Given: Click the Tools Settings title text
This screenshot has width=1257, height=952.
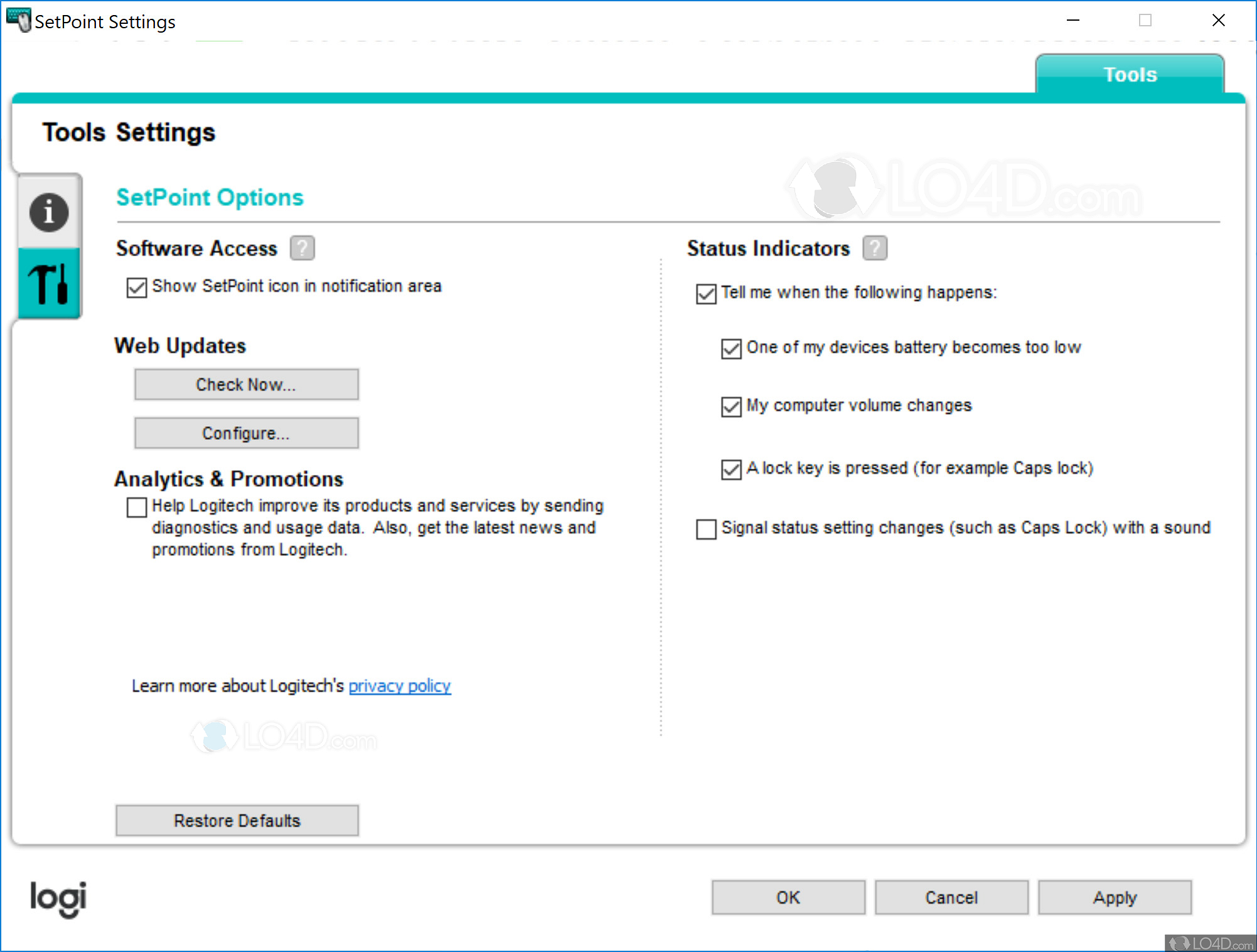Looking at the screenshot, I should pos(129,132).
